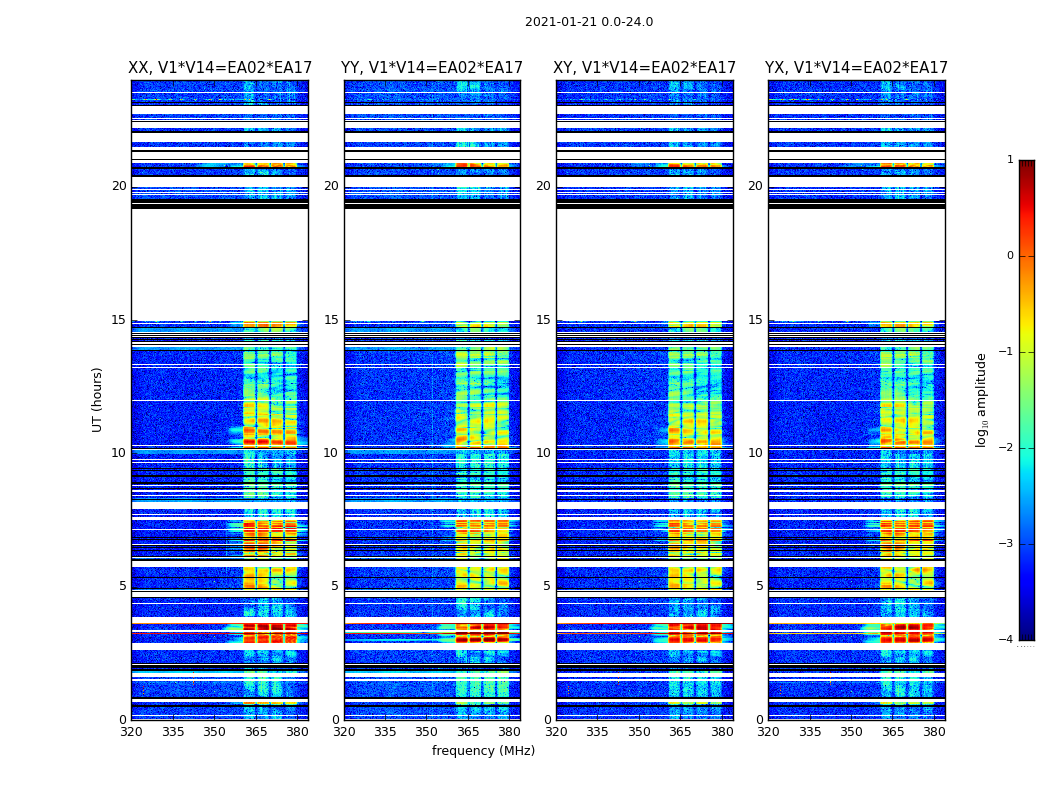
Task: Click the UT (hours) y-axis label
Action: point(98,399)
